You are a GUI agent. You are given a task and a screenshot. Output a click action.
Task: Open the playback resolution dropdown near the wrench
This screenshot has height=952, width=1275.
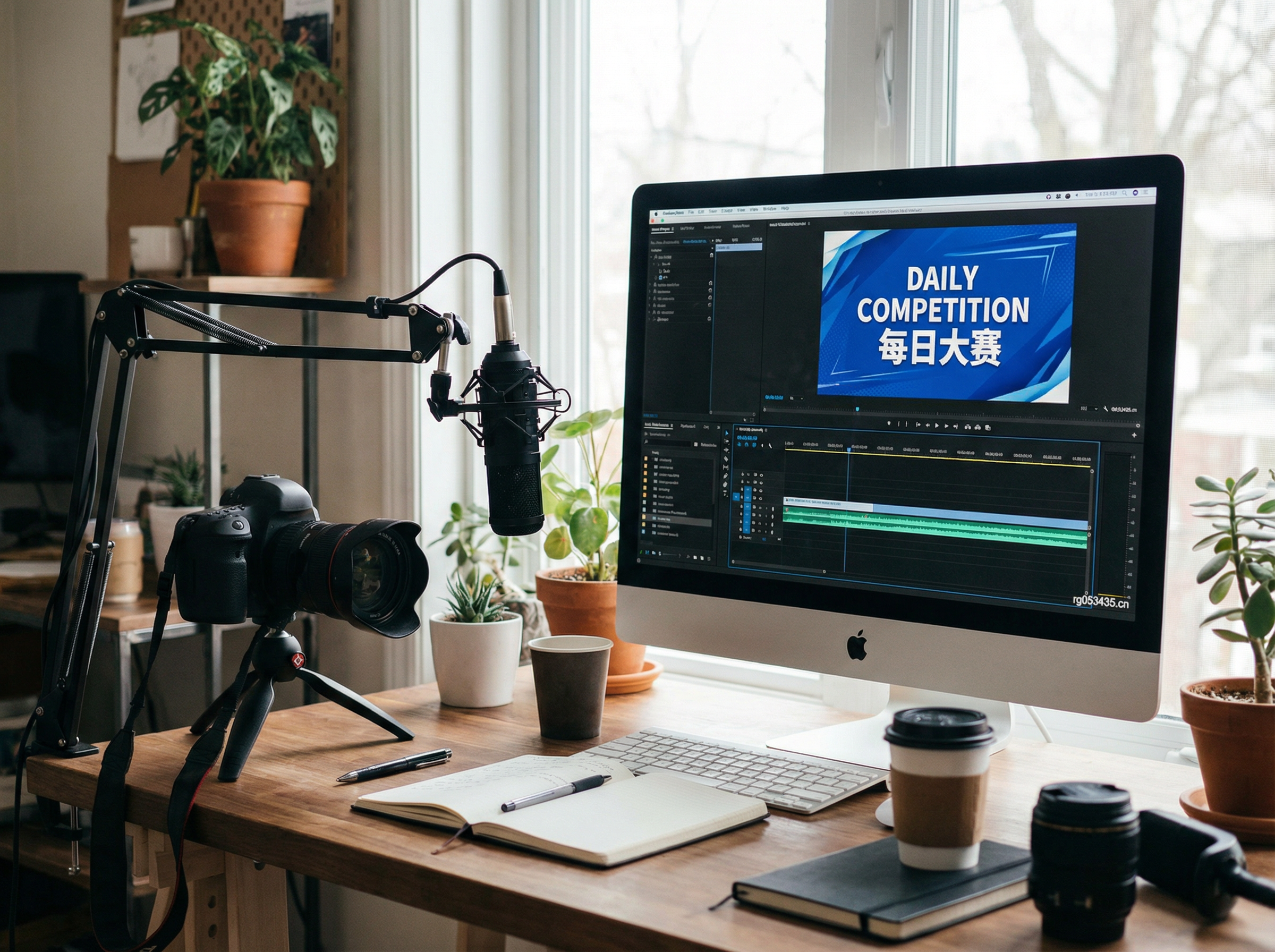(1089, 409)
